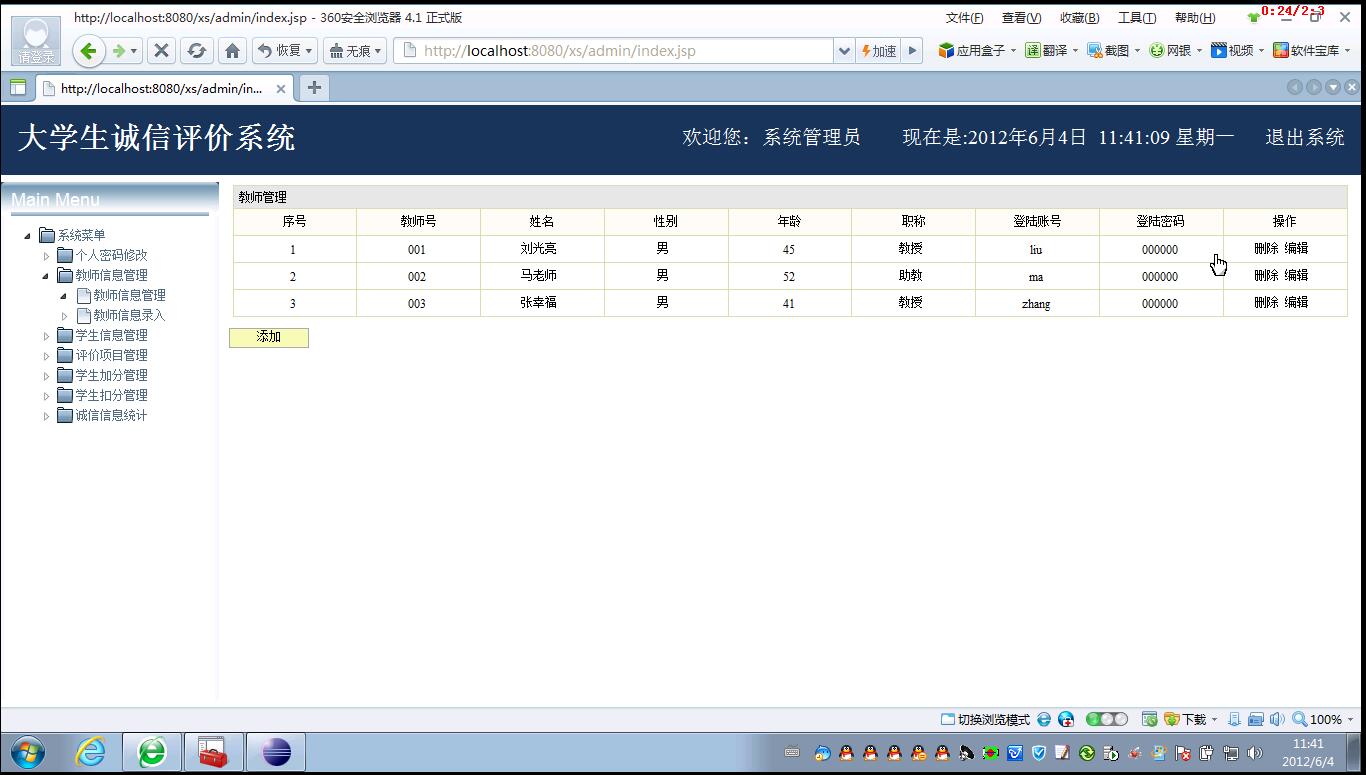The width and height of the screenshot is (1366, 775).
Task: Expand the 个人密码修改 folder
Action: 46,256
